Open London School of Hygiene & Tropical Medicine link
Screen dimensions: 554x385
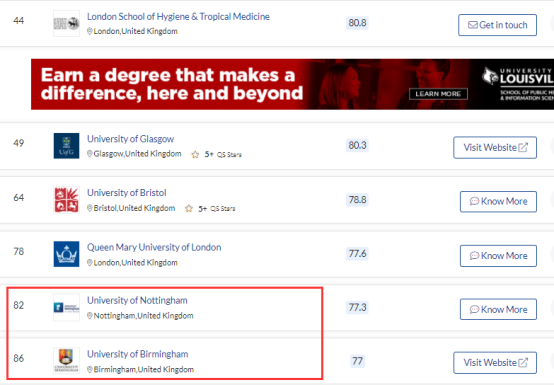coord(178,17)
